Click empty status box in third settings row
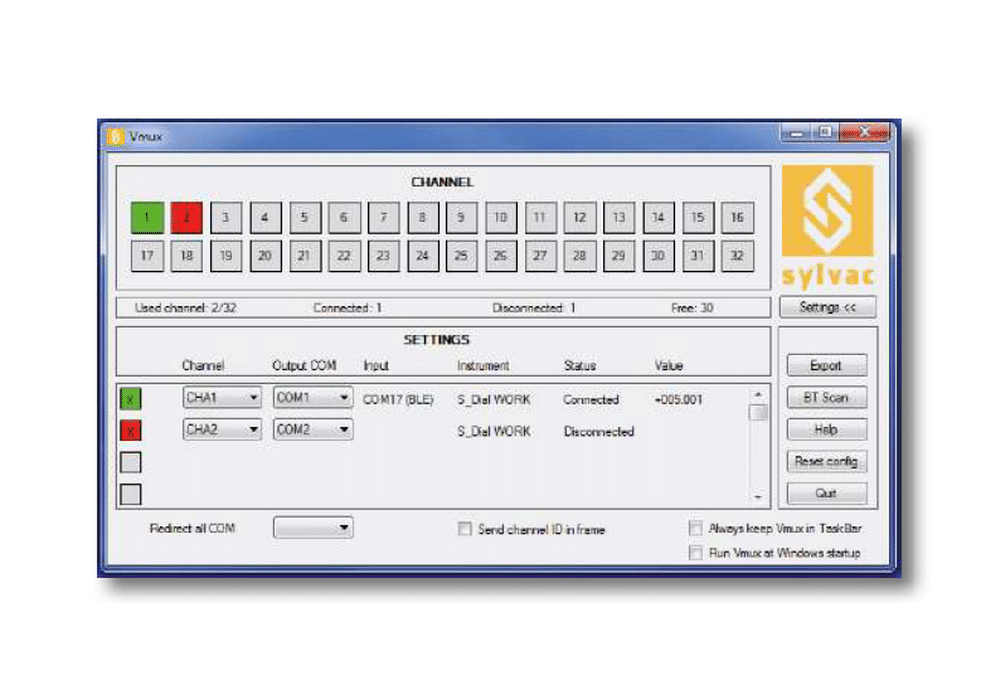This screenshot has height=700, width=1000. [x=131, y=462]
